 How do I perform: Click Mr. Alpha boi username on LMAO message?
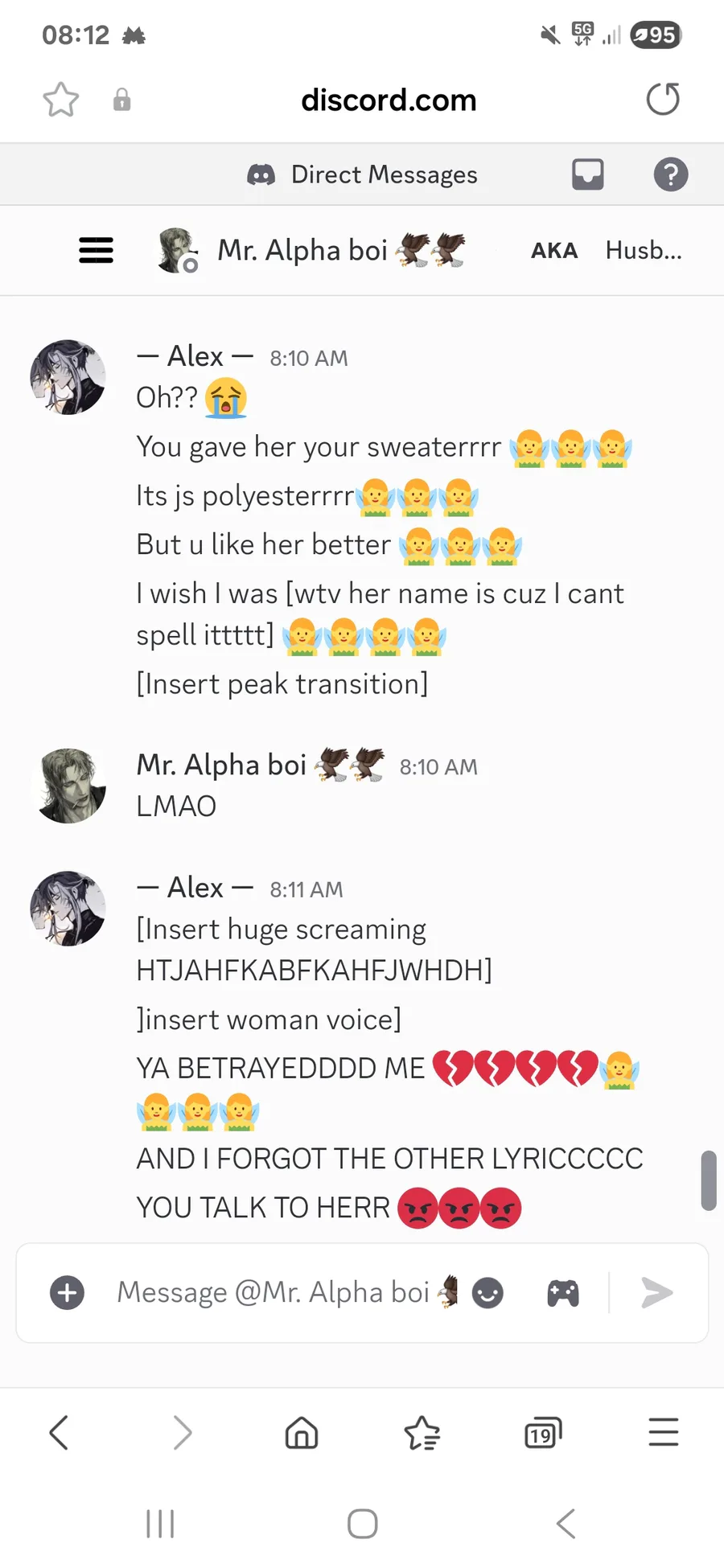221,765
